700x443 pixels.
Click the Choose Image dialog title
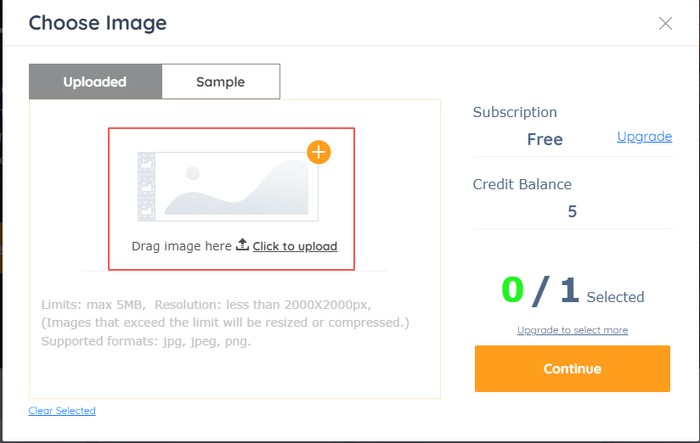[98, 23]
